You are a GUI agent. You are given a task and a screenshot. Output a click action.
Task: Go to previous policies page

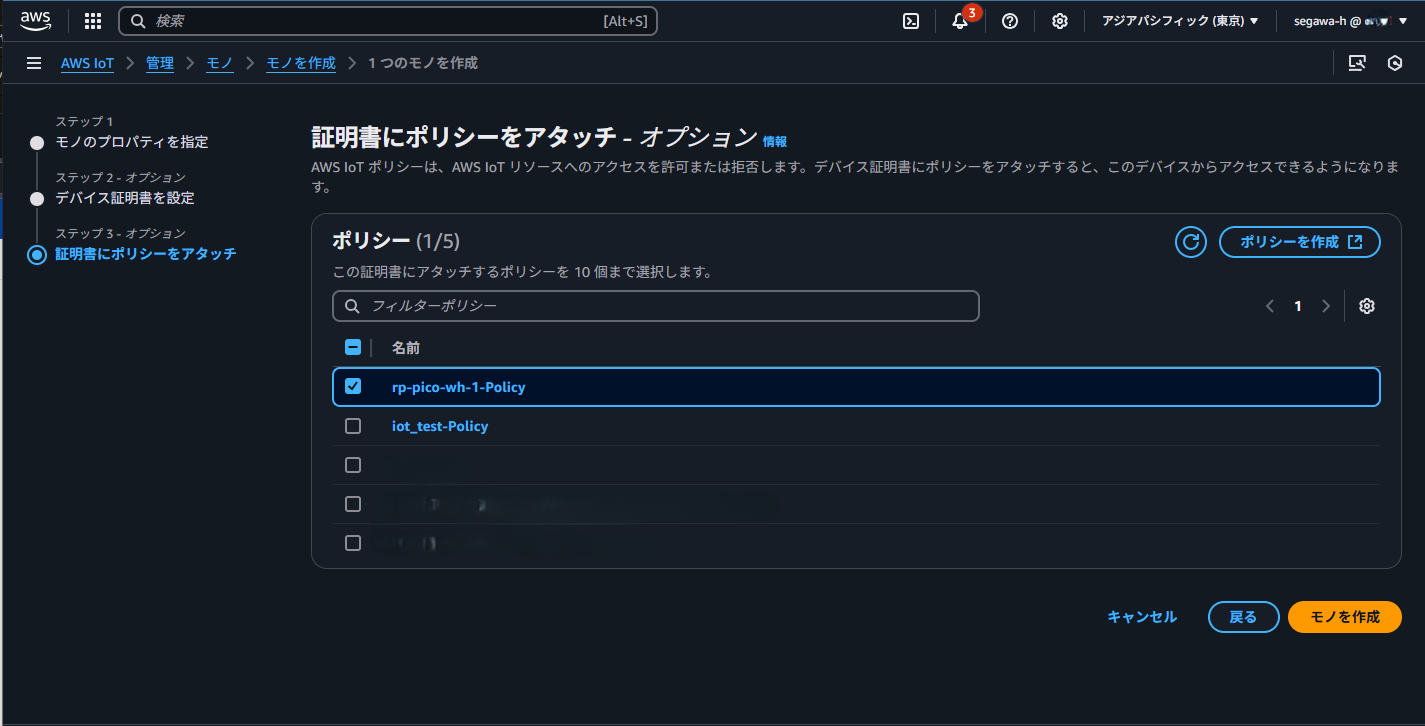1270,306
